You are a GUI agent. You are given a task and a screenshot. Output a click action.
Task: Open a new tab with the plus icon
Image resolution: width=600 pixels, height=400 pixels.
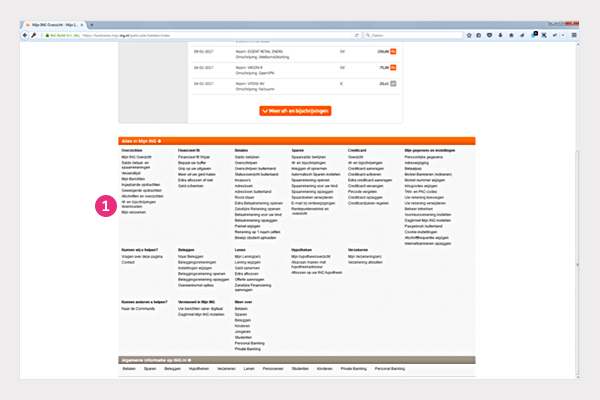[x=91, y=25]
